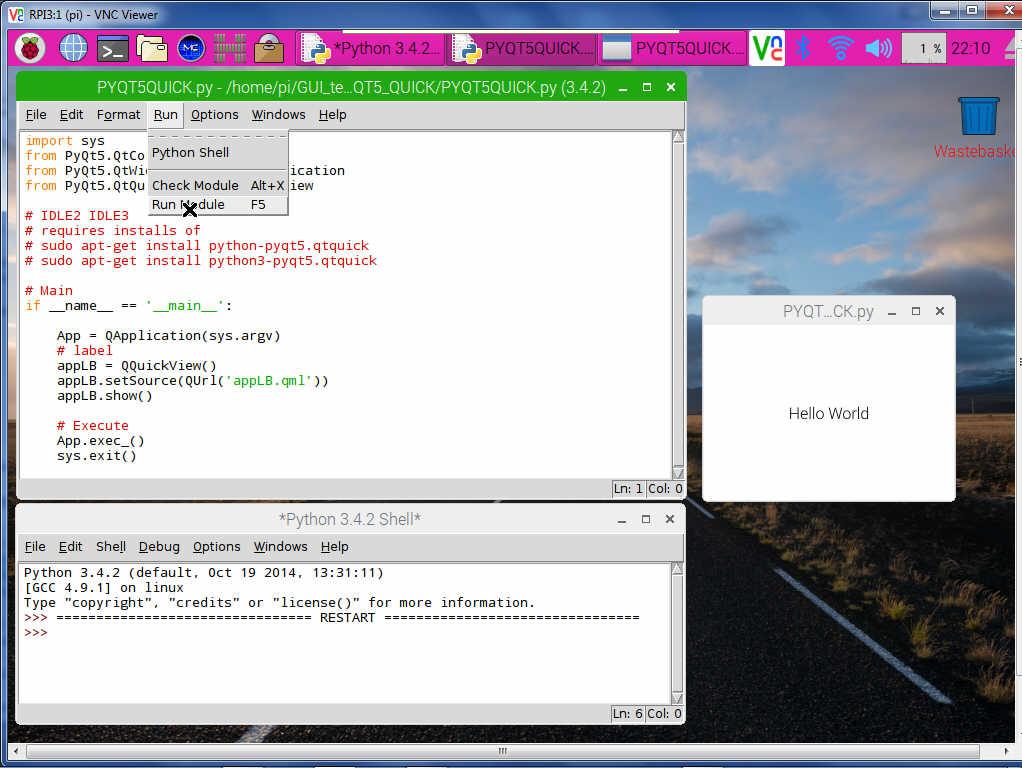Open the terminal from the panel
The height and width of the screenshot is (768, 1022).
(112, 47)
